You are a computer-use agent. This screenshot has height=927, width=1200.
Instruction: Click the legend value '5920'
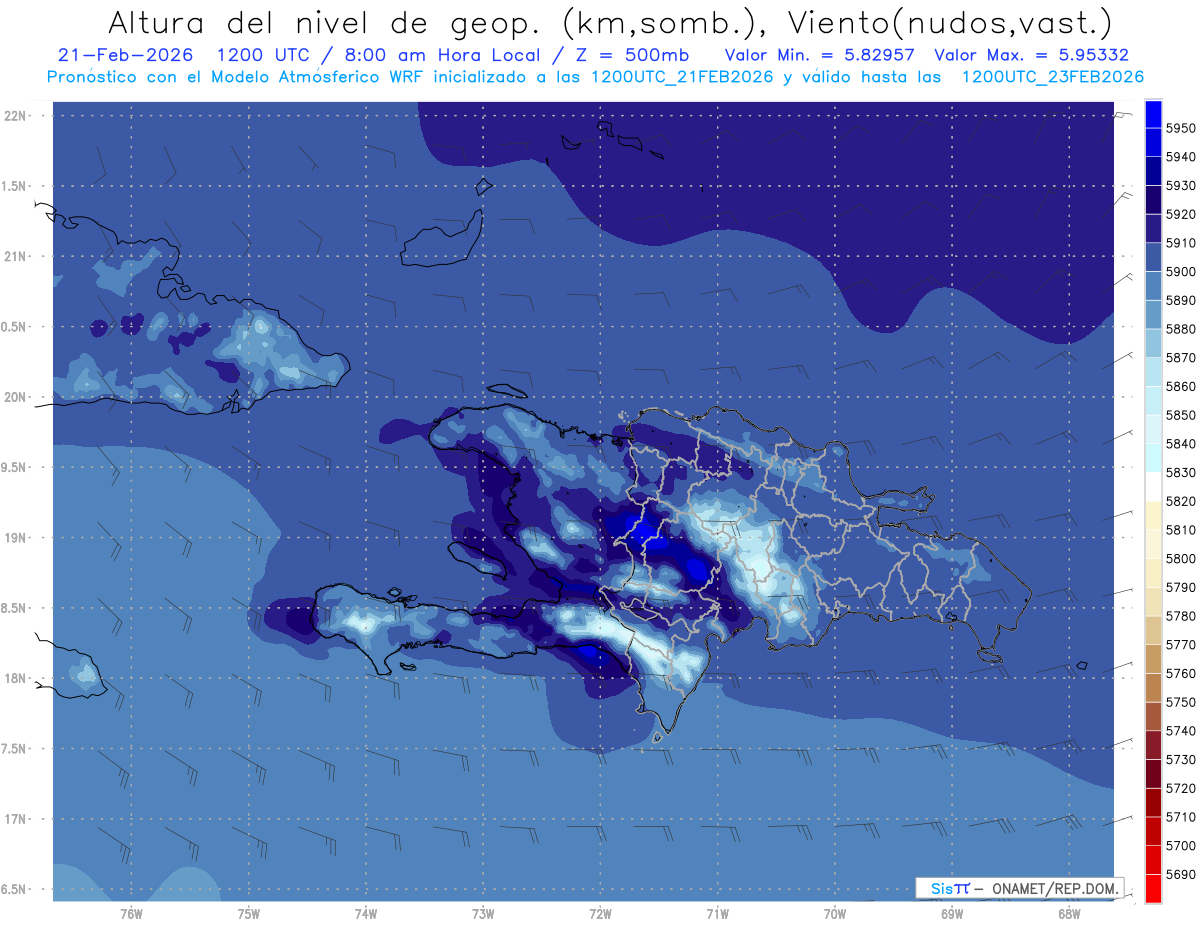coord(1181,214)
